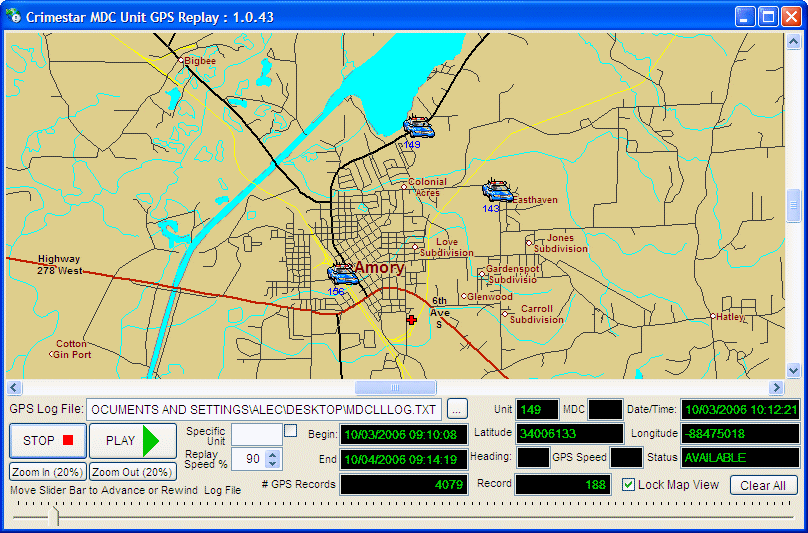Click the Latitude value 34006133
The width and height of the screenshot is (808, 533).
(569, 434)
